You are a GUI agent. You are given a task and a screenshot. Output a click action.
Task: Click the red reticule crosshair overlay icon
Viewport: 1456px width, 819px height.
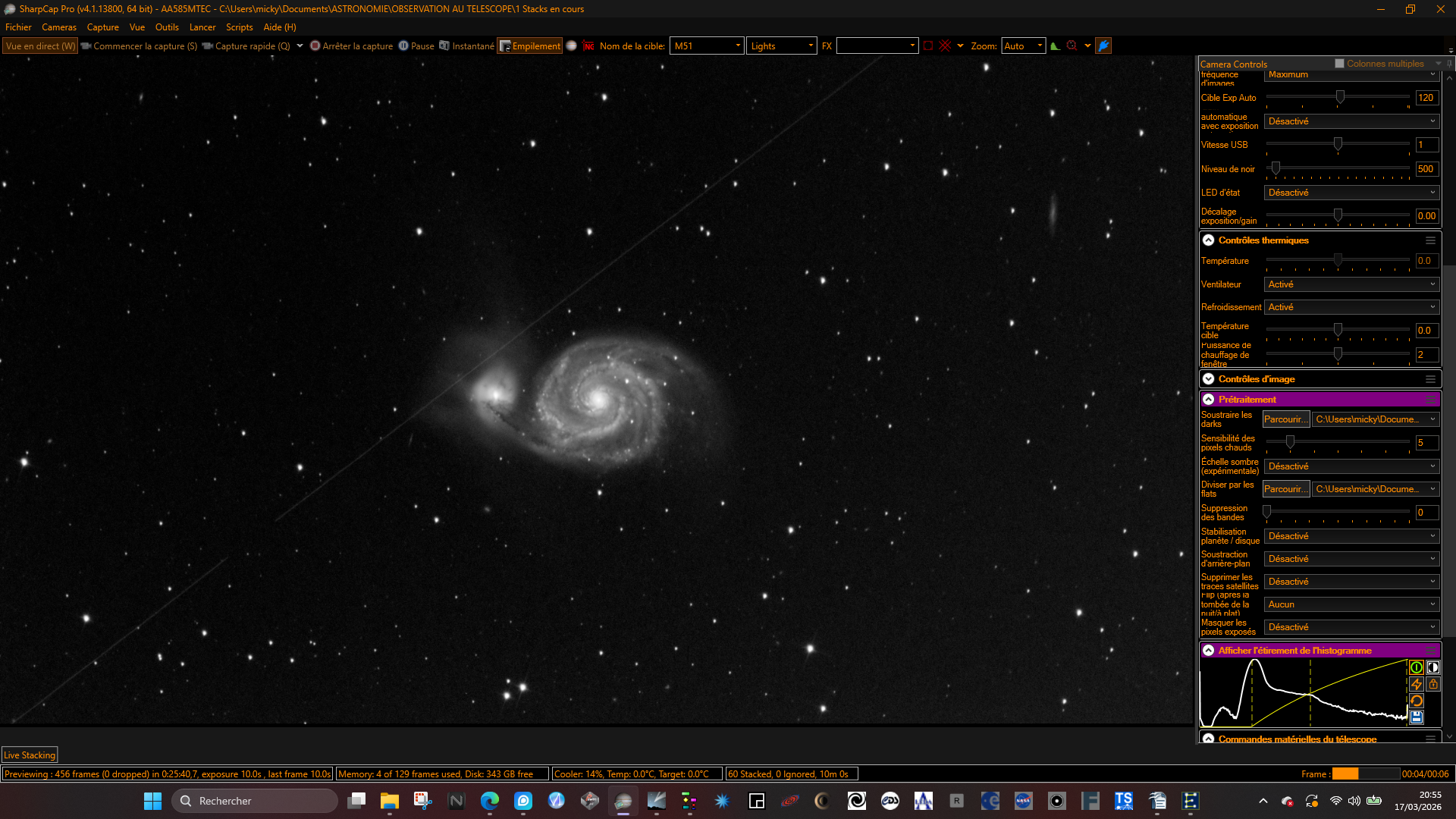pyautogui.click(x=945, y=46)
